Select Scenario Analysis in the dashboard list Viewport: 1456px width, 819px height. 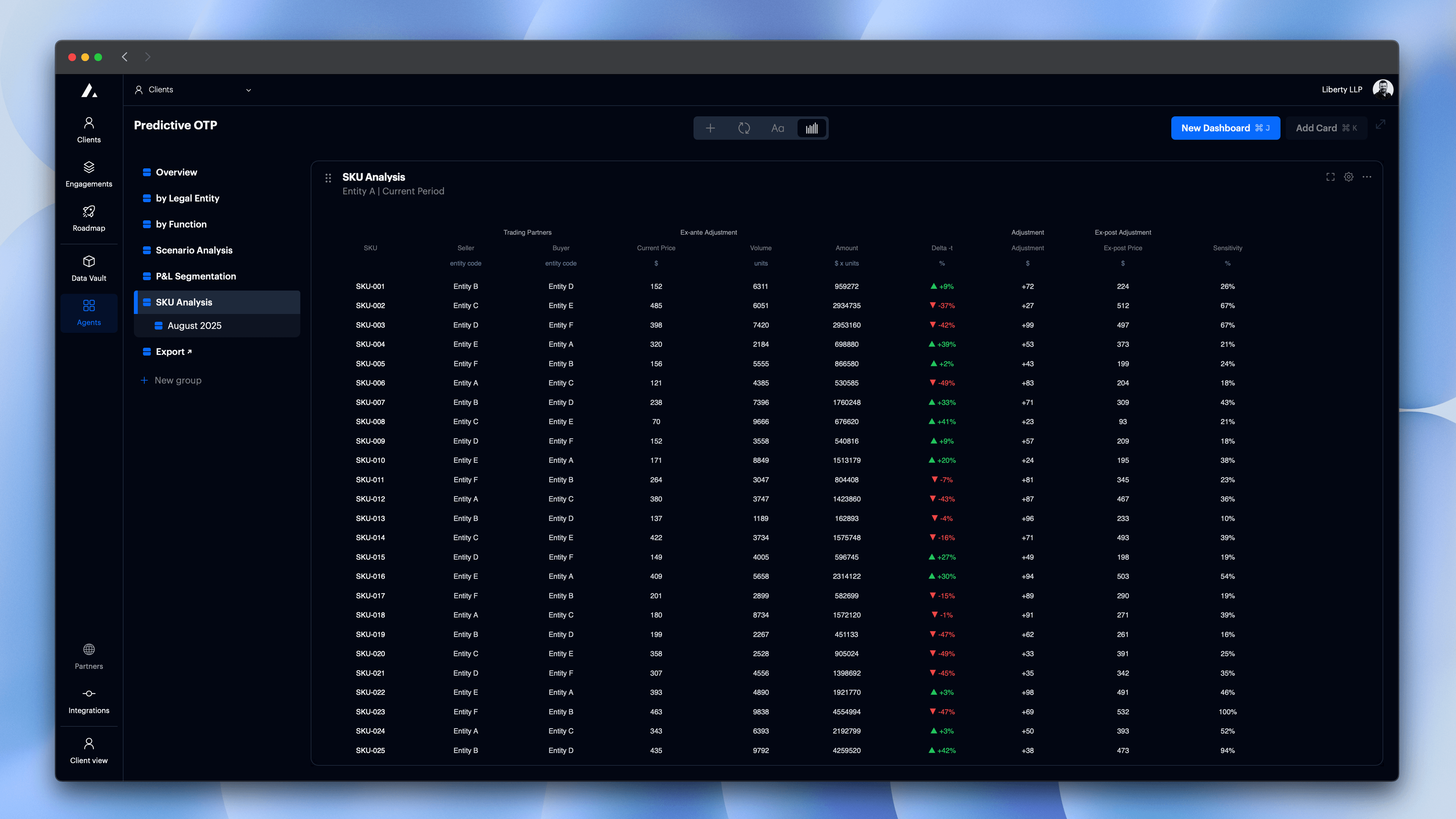click(194, 250)
